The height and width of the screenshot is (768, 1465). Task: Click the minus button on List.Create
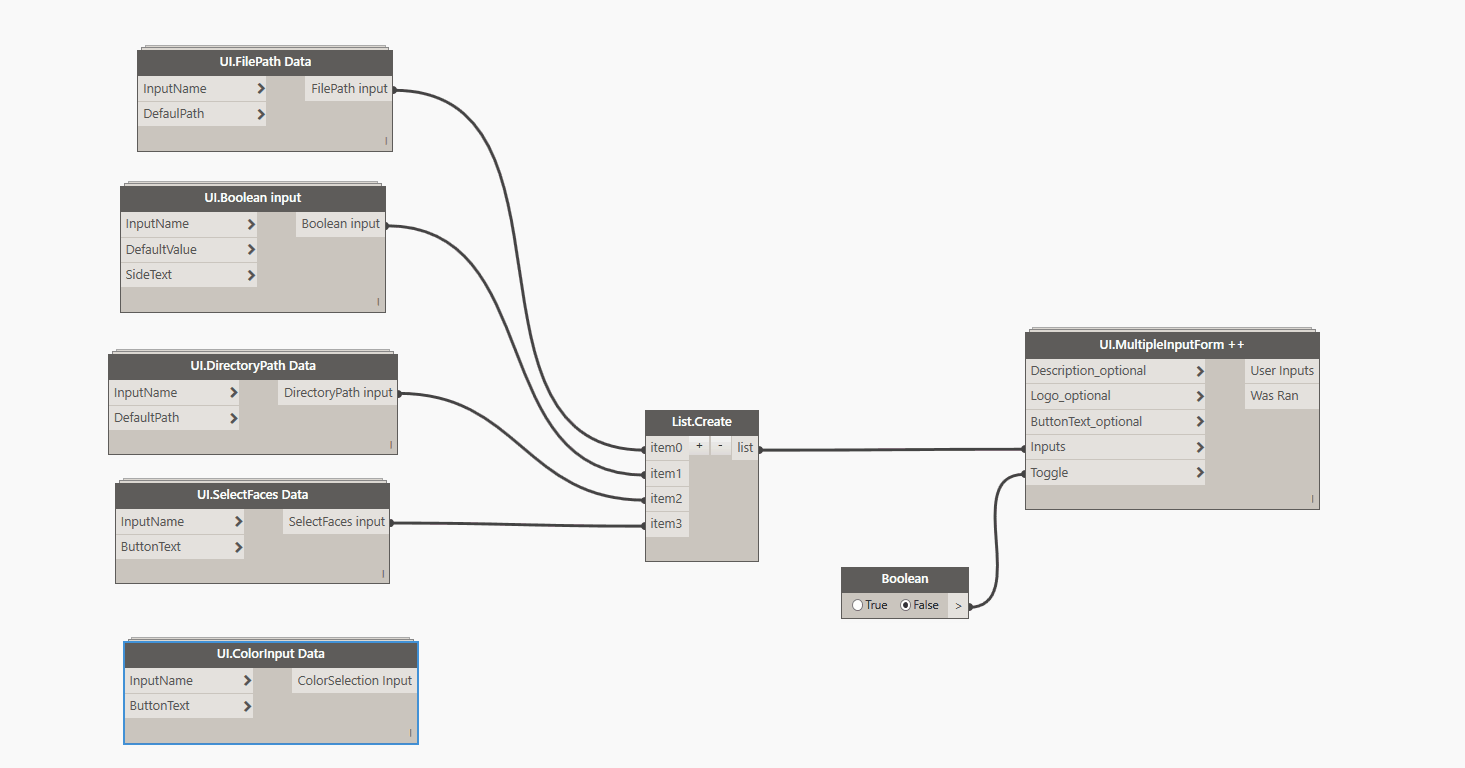click(x=721, y=446)
